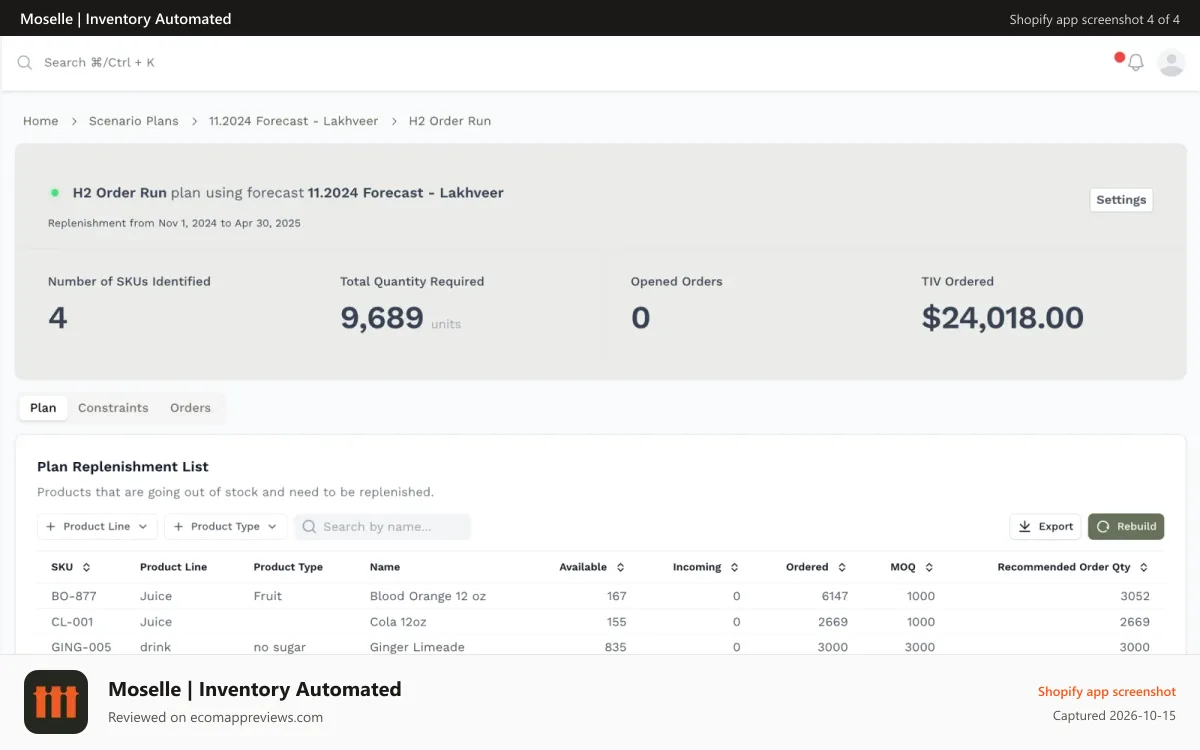The image size is (1200, 750).
Task: Switch to the Orders tab
Action: [x=190, y=408]
